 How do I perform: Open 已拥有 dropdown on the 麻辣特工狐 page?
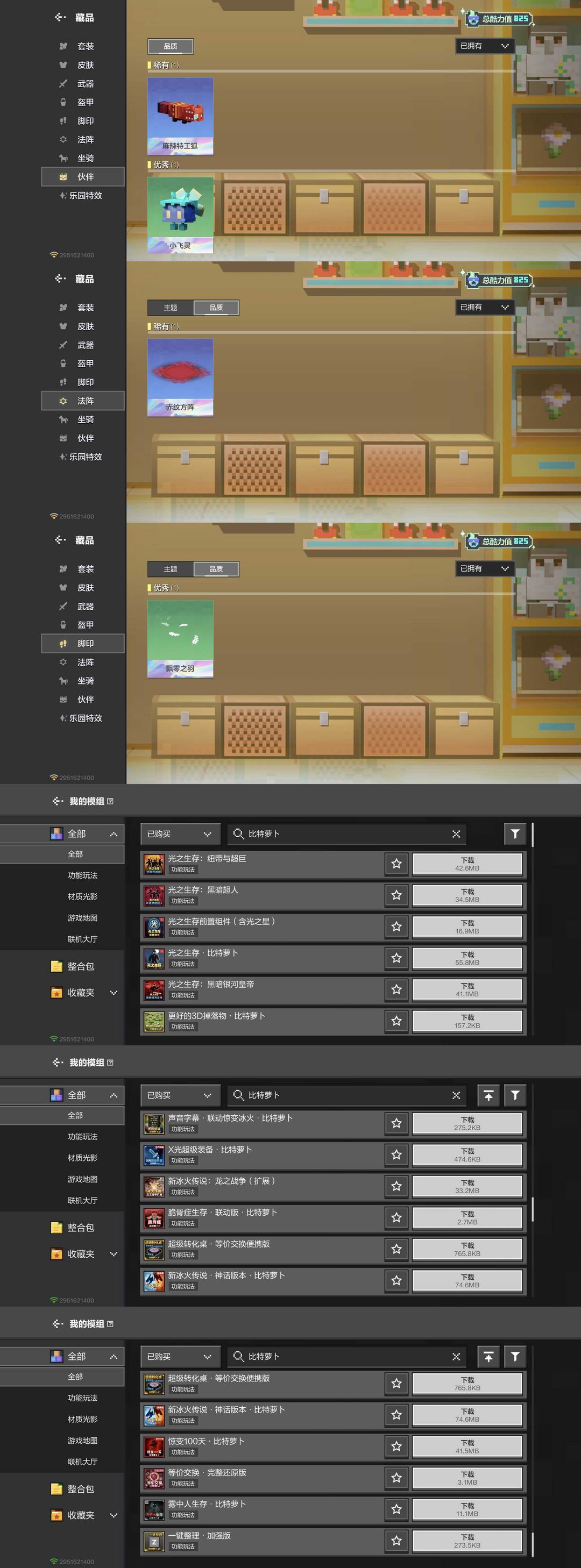click(x=484, y=46)
